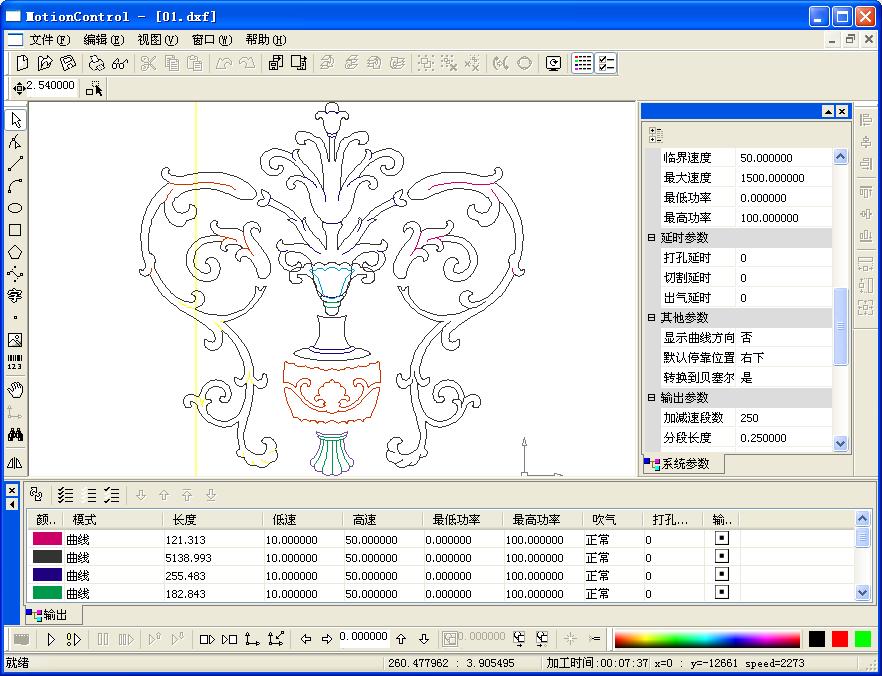This screenshot has height=676, width=882.
Task: Collapse the 其他参数 section
Action: pos(651,318)
